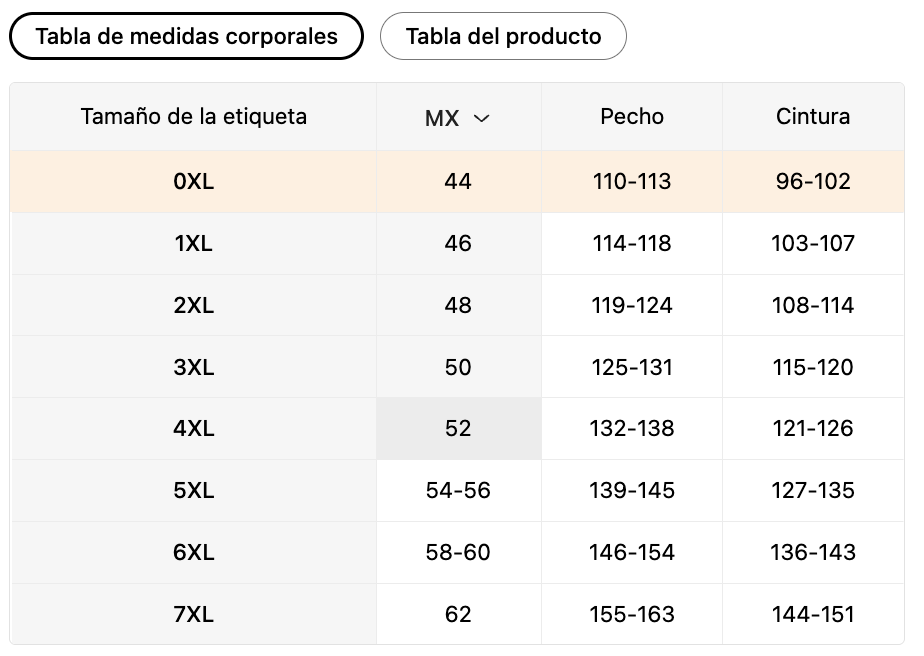The height and width of the screenshot is (656, 924).
Task: Select the highlighted 0XL size row
Action: pyautogui.click(x=457, y=182)
